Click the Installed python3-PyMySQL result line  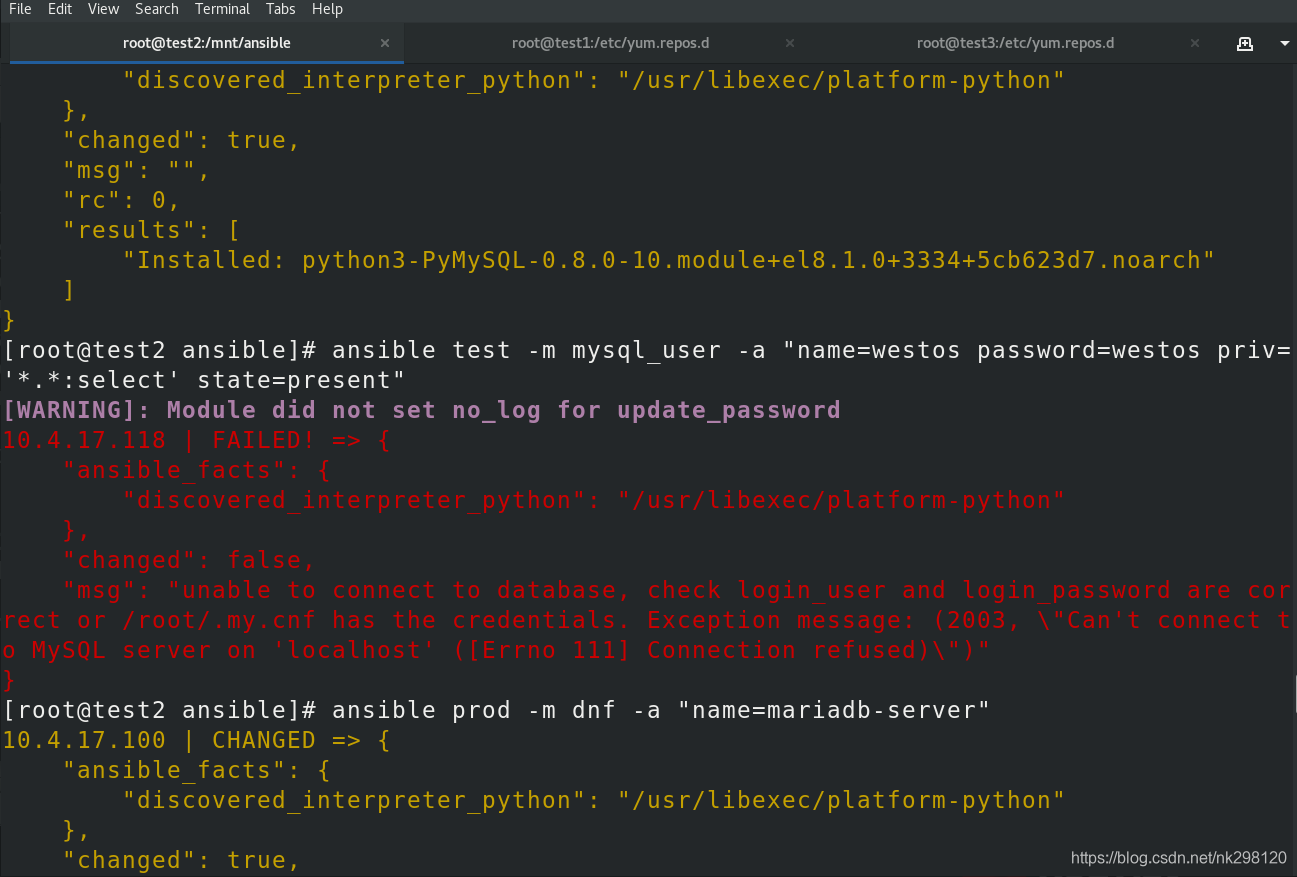[668, 260]
